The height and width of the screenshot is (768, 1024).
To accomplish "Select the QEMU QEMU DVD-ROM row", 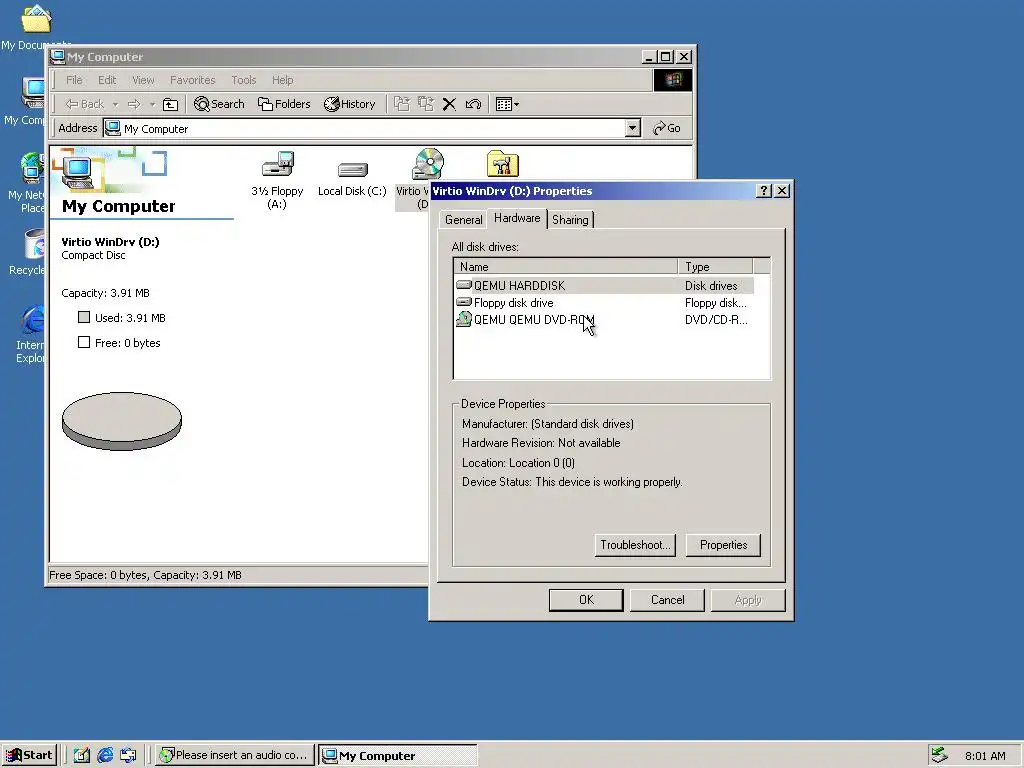I will 604,319.
